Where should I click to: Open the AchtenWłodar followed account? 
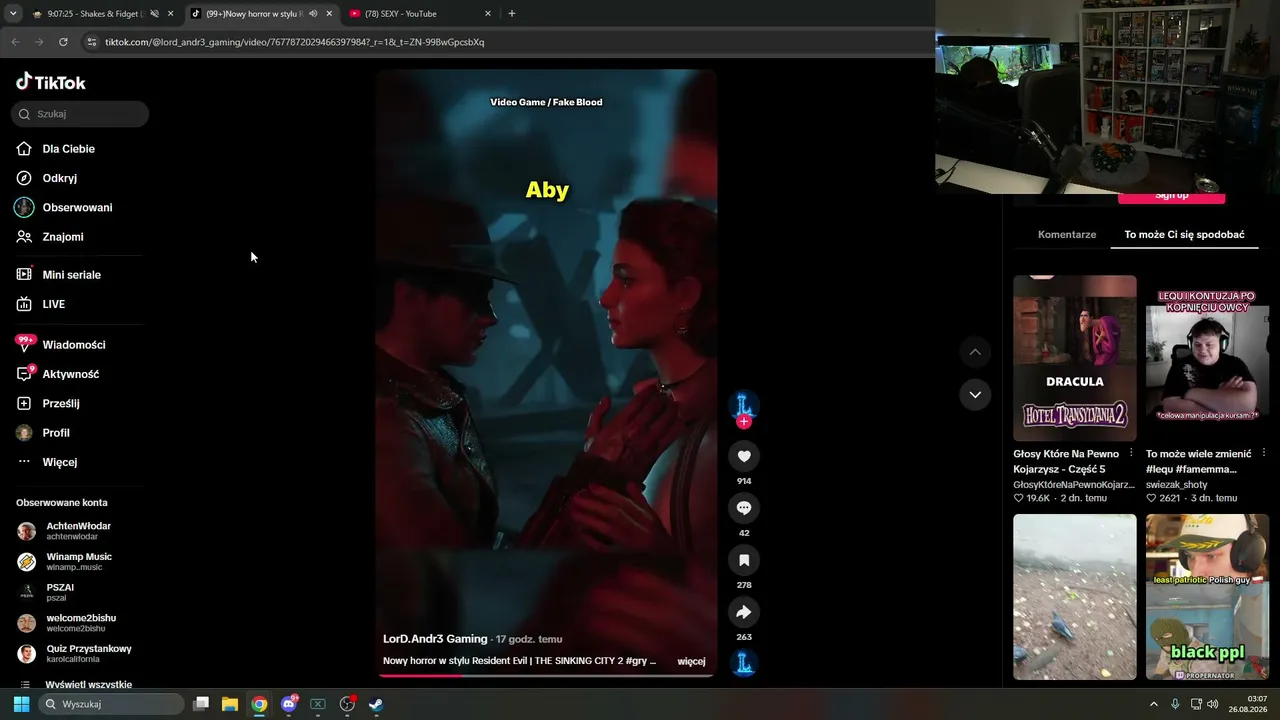coord(78,531)
